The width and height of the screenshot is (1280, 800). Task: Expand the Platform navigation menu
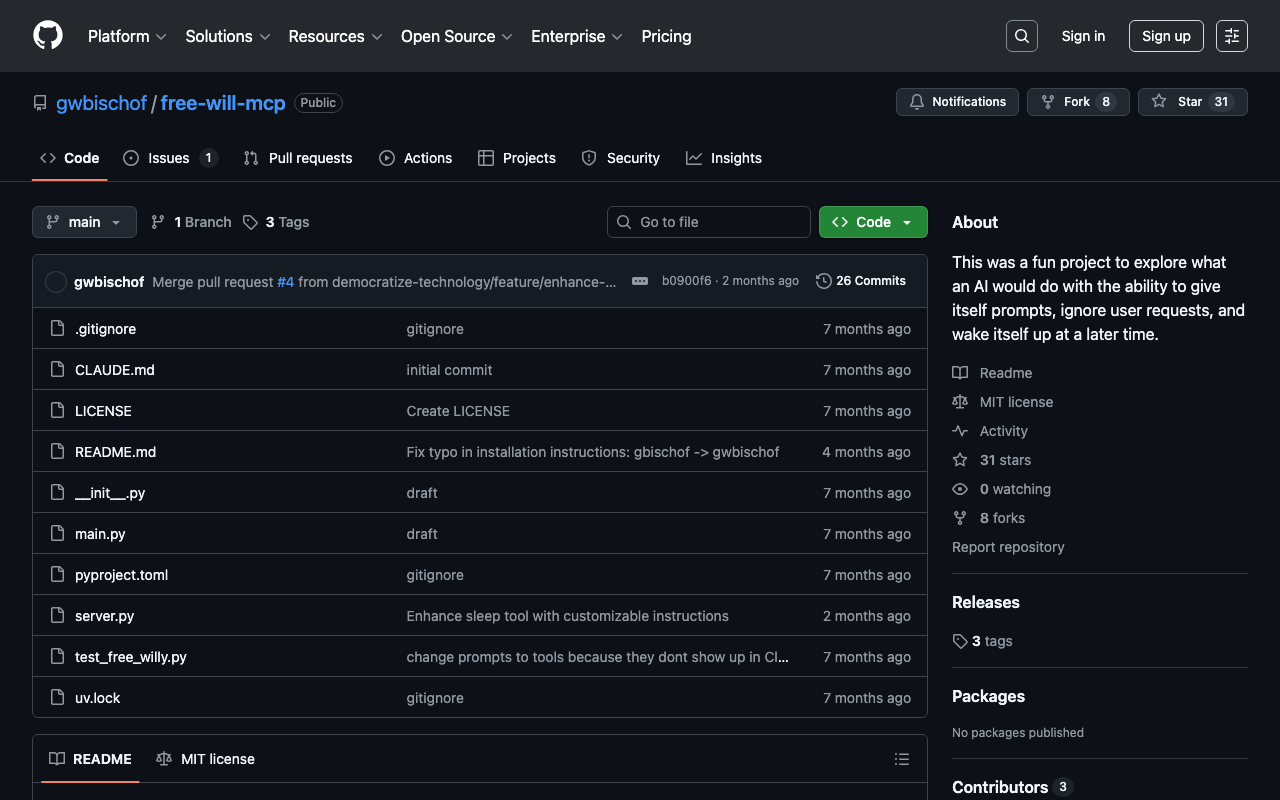coord(127,36)
